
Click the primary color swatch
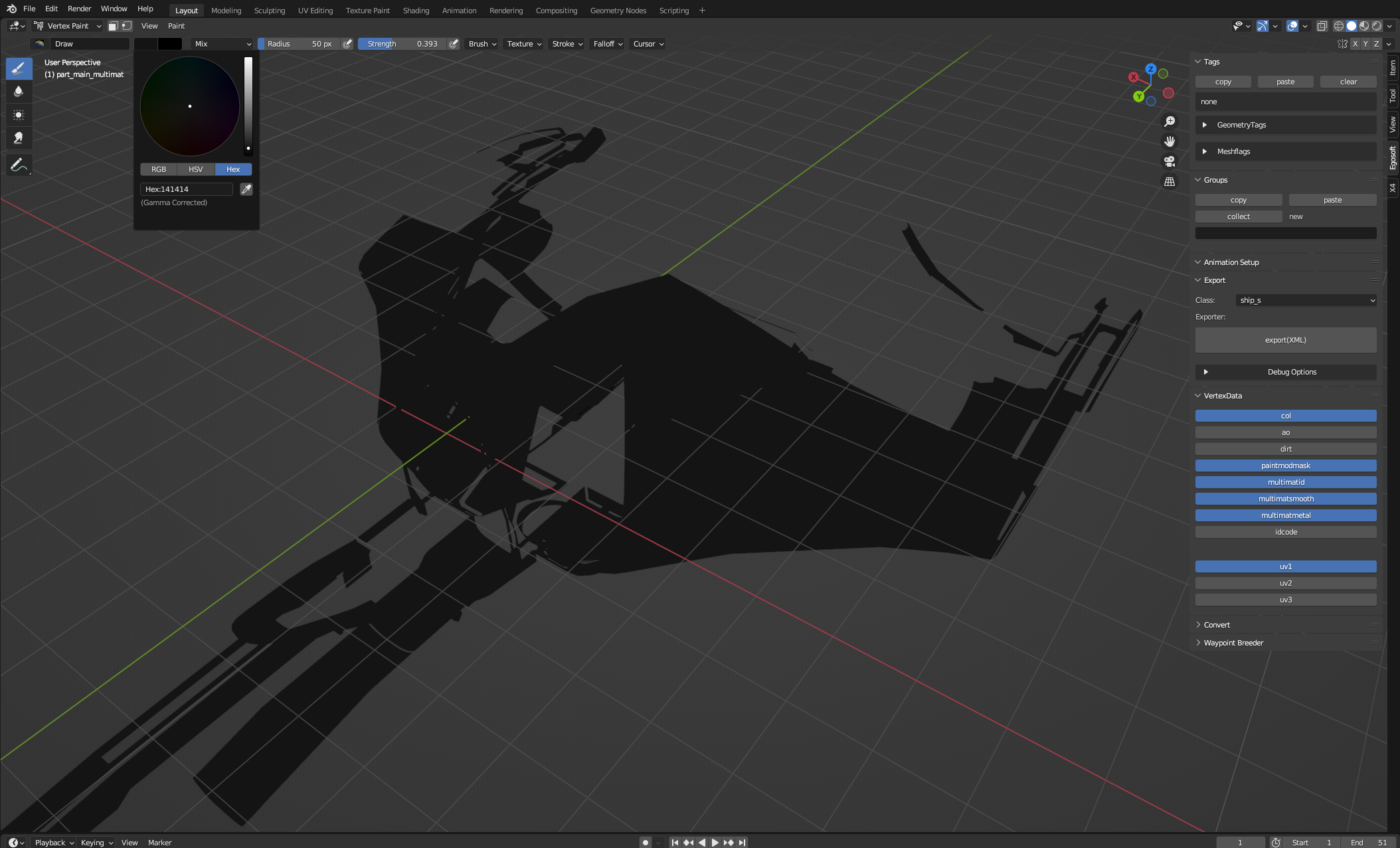point(145,44)
